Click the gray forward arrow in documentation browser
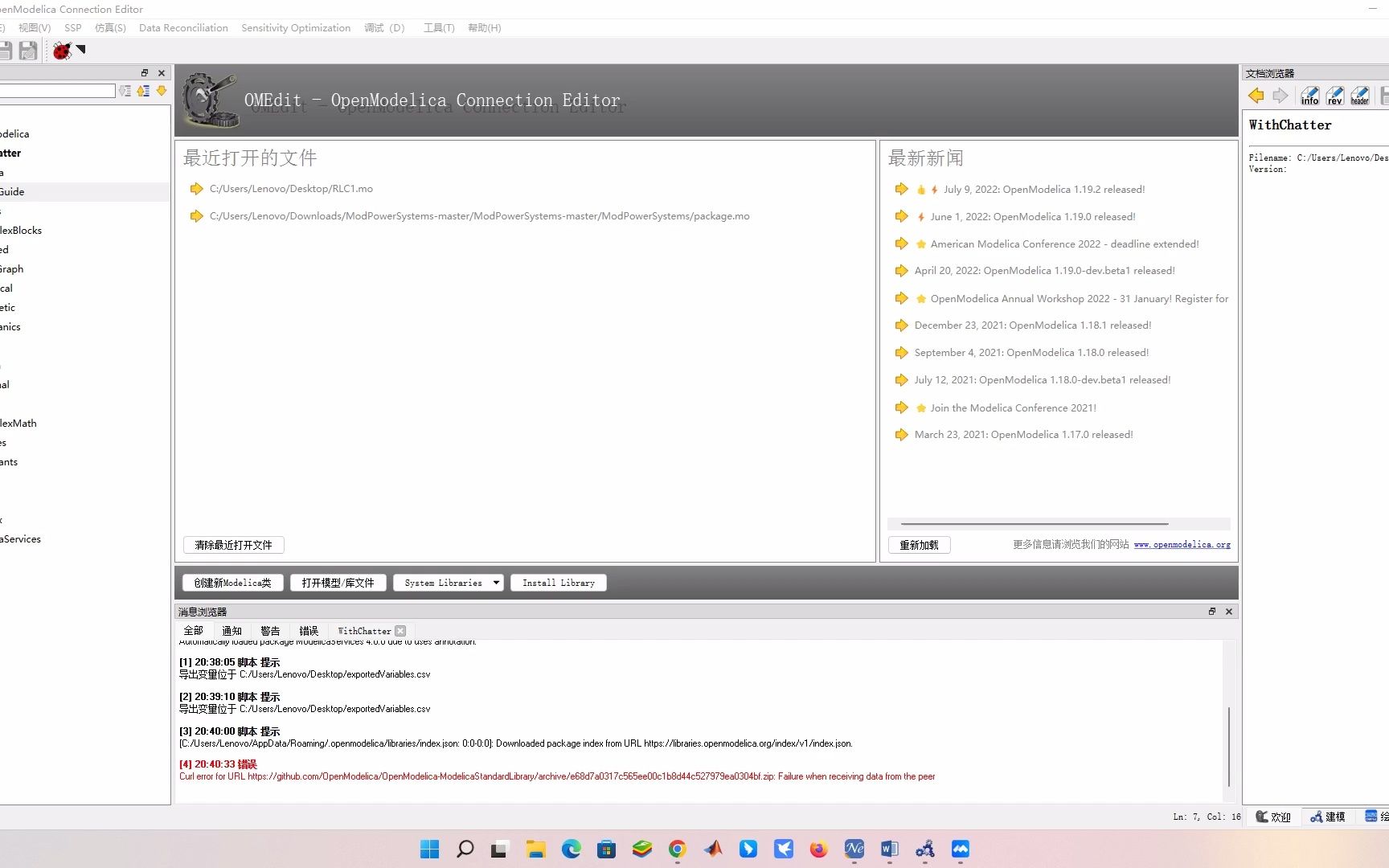The height and width of the screenshot is (868, 1389). tap(1280, 96)
